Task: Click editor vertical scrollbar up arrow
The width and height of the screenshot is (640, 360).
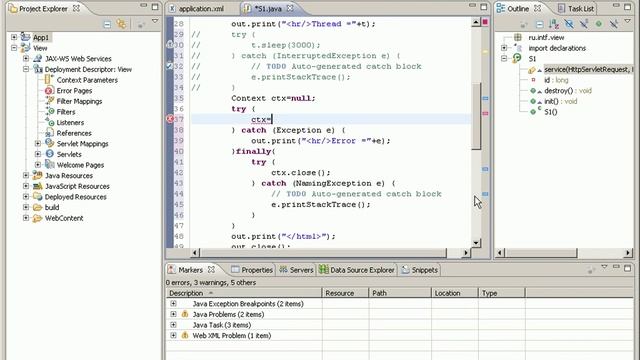Action: click(476, 22)
